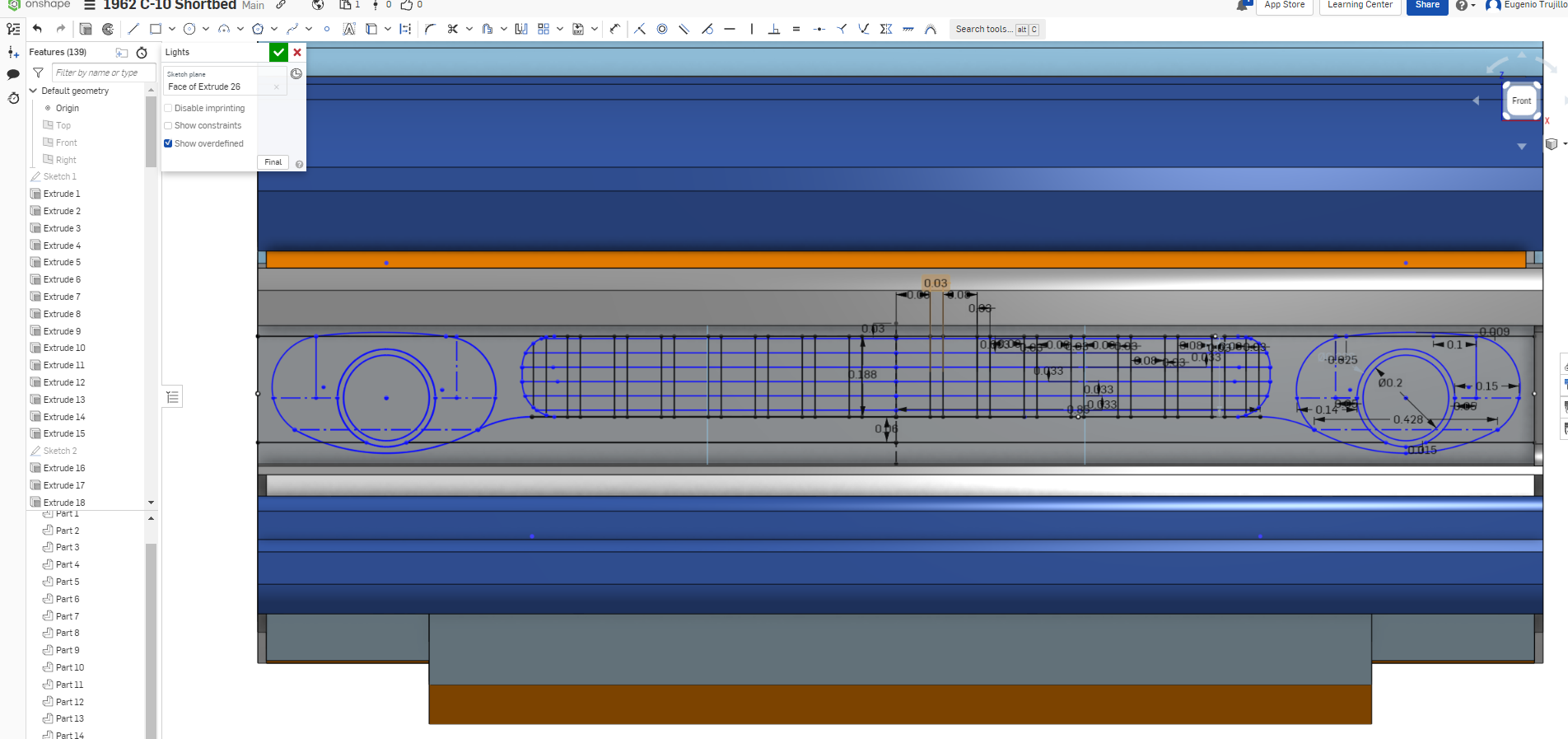The height and width of the screenshot is (739, 1568).
Task: Select the 3 point arc tool
Action: coord(223,29)
